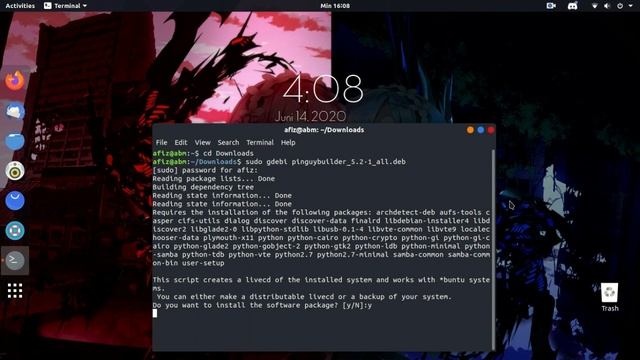
Task: Open the File menu in terminal
Action: (161, 142)
